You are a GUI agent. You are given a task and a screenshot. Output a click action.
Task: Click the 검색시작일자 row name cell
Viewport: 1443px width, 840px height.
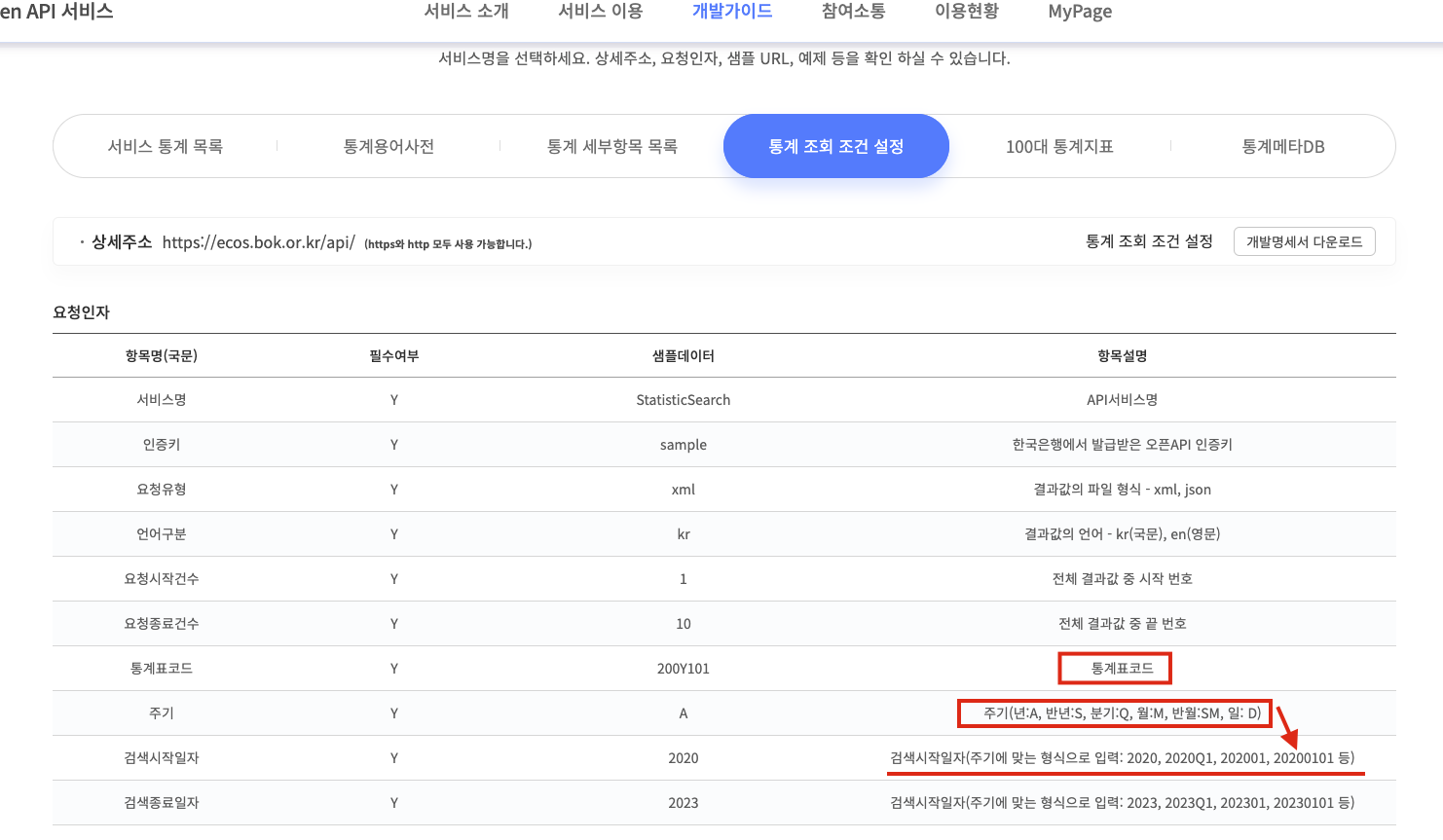tap(162, 758)
